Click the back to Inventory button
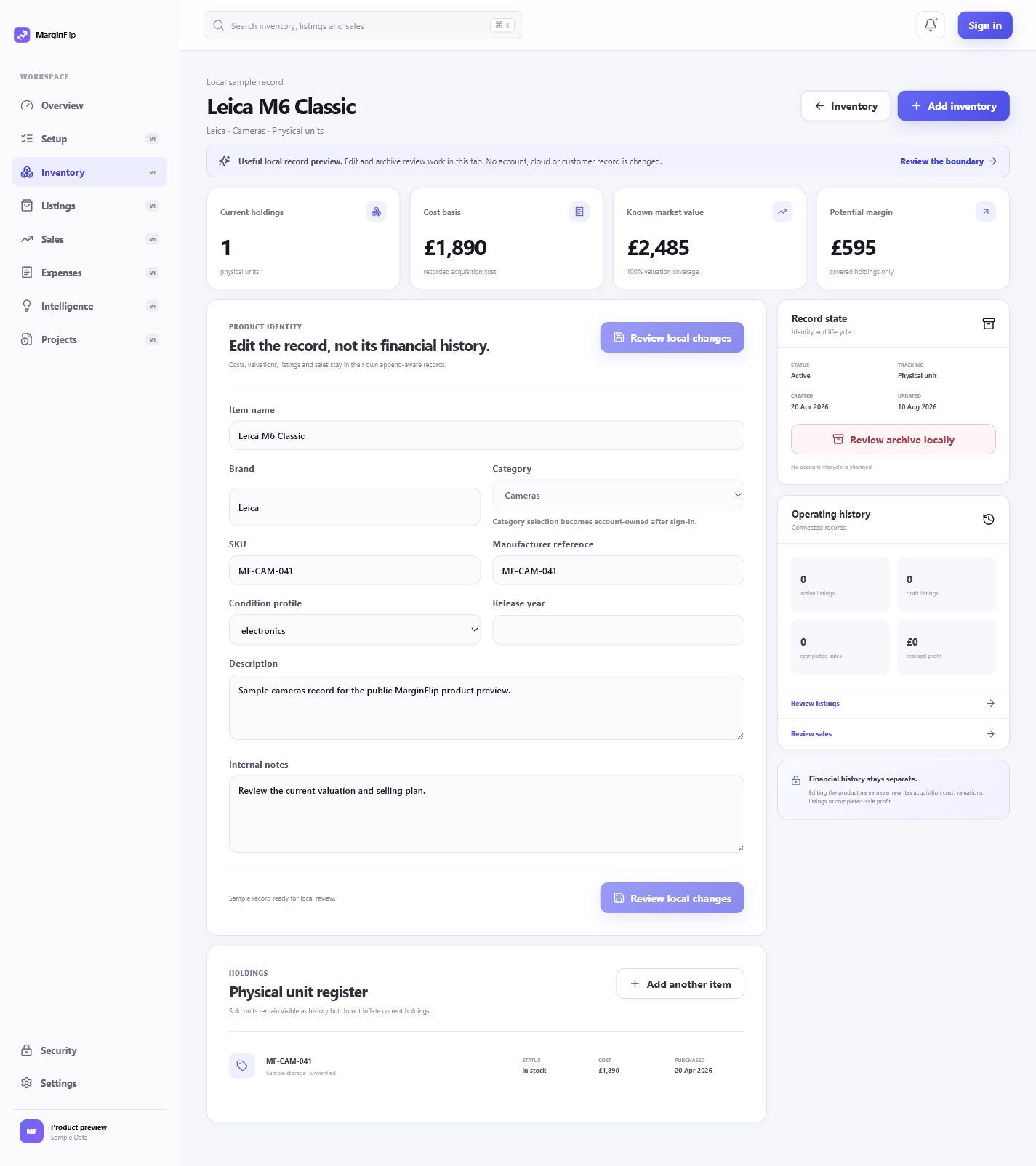Screen dimensions: 1036x1166 click(846, 106)
